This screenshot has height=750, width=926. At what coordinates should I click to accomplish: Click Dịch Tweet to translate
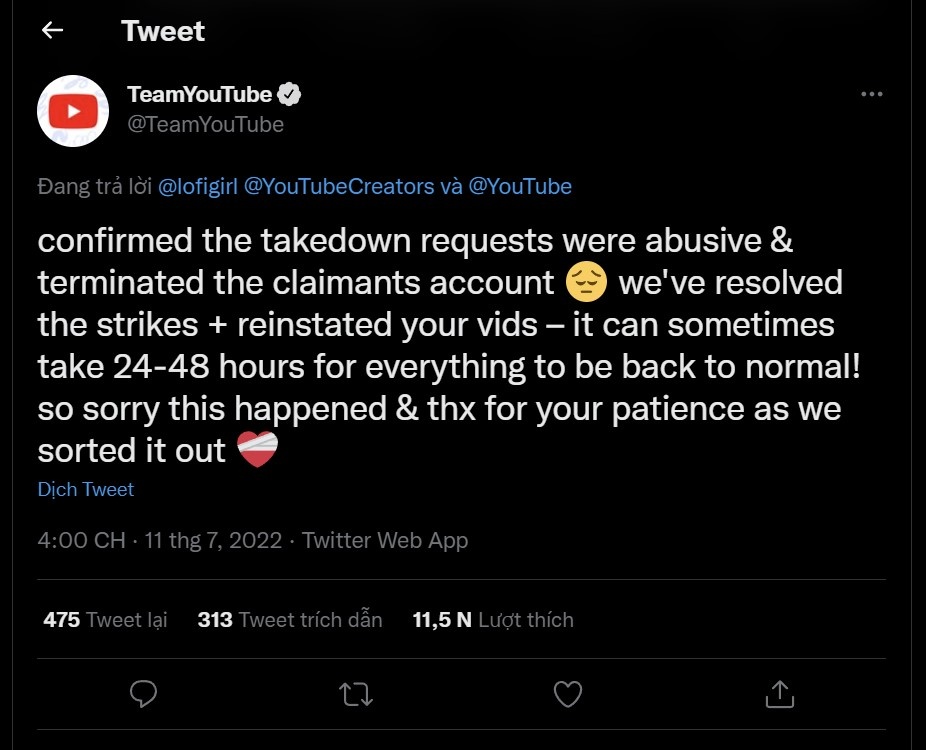coord(86,489)
